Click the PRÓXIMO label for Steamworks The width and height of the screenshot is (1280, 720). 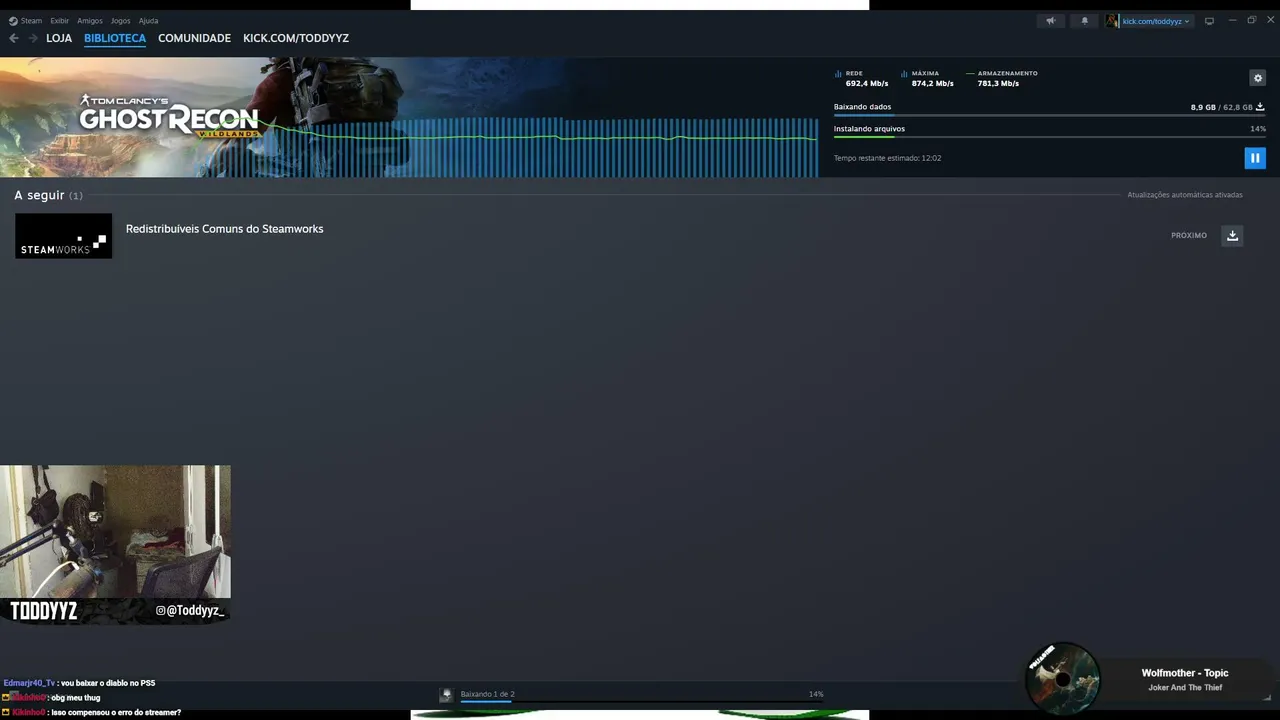click(x=1189, y=236)
